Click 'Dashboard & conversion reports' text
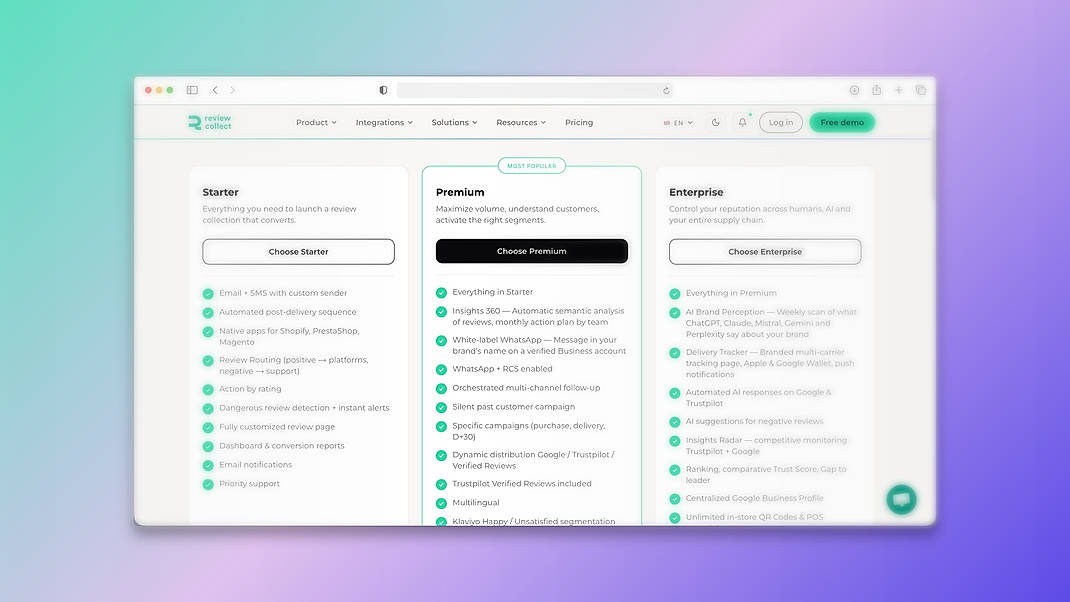The width and height of the screenshot is (1070, 602). (x=282, y=446)
